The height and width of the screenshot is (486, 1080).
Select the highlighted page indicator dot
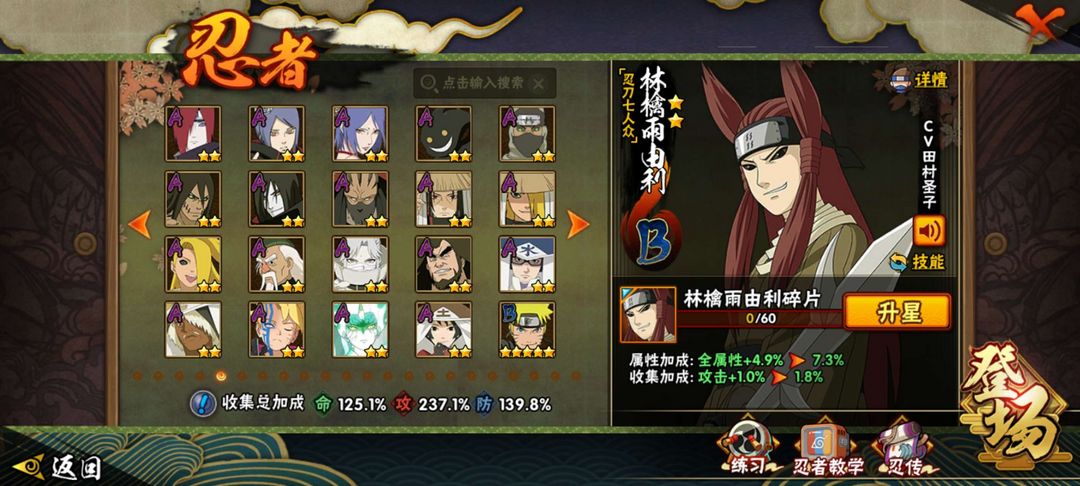pyautogui.click(x=220, y=376)
